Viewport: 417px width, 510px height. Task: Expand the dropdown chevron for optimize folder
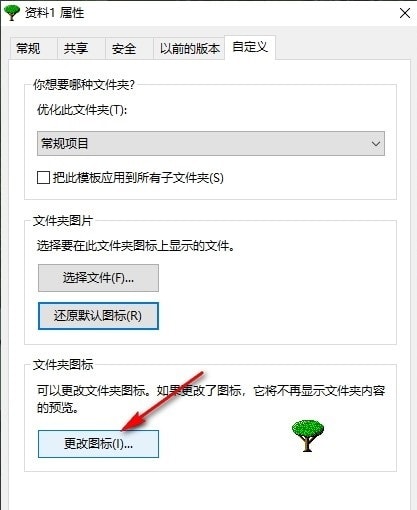(x=376, y=144)
